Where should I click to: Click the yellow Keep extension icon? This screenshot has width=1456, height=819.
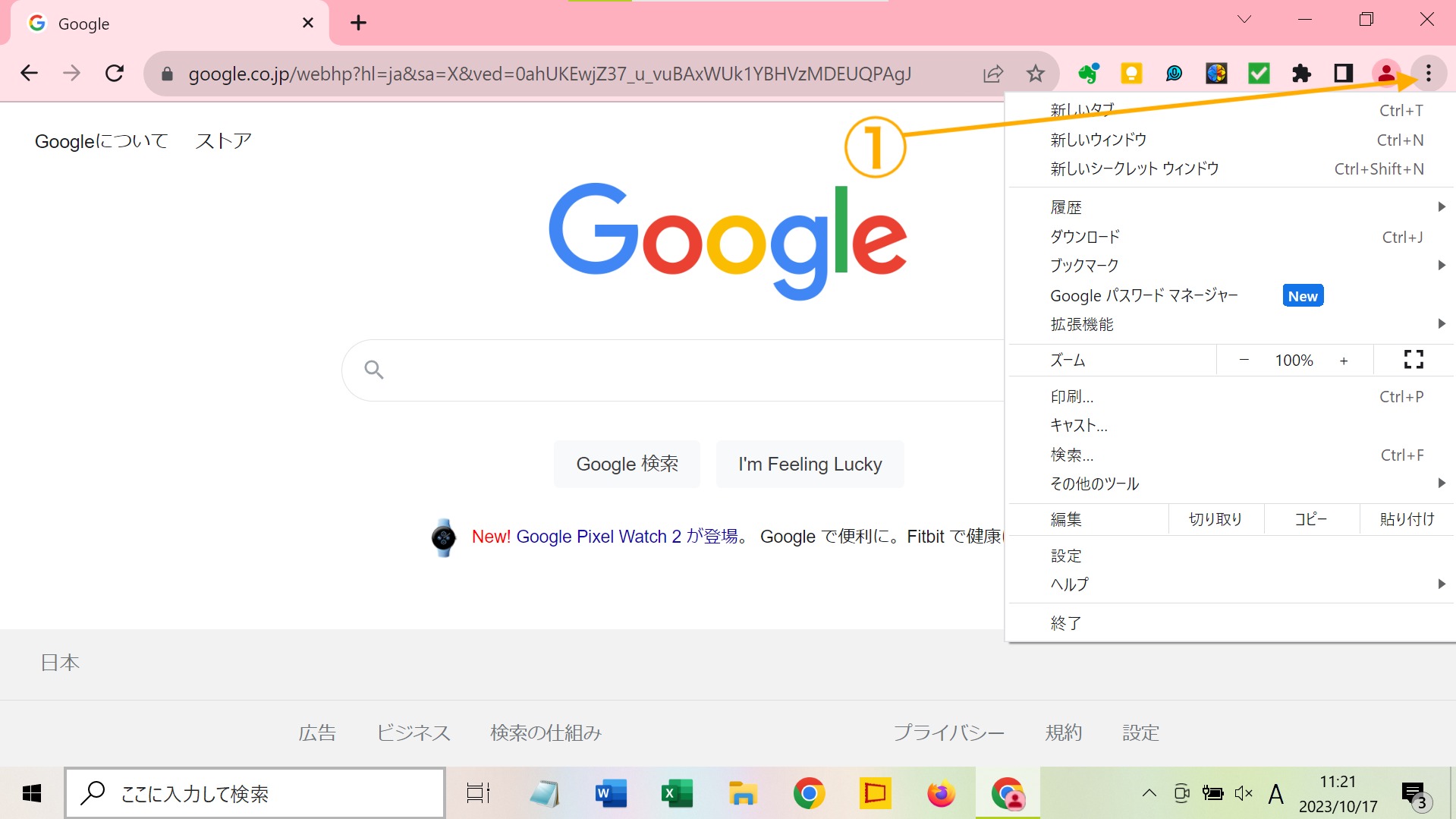[x=1131, y=74]
